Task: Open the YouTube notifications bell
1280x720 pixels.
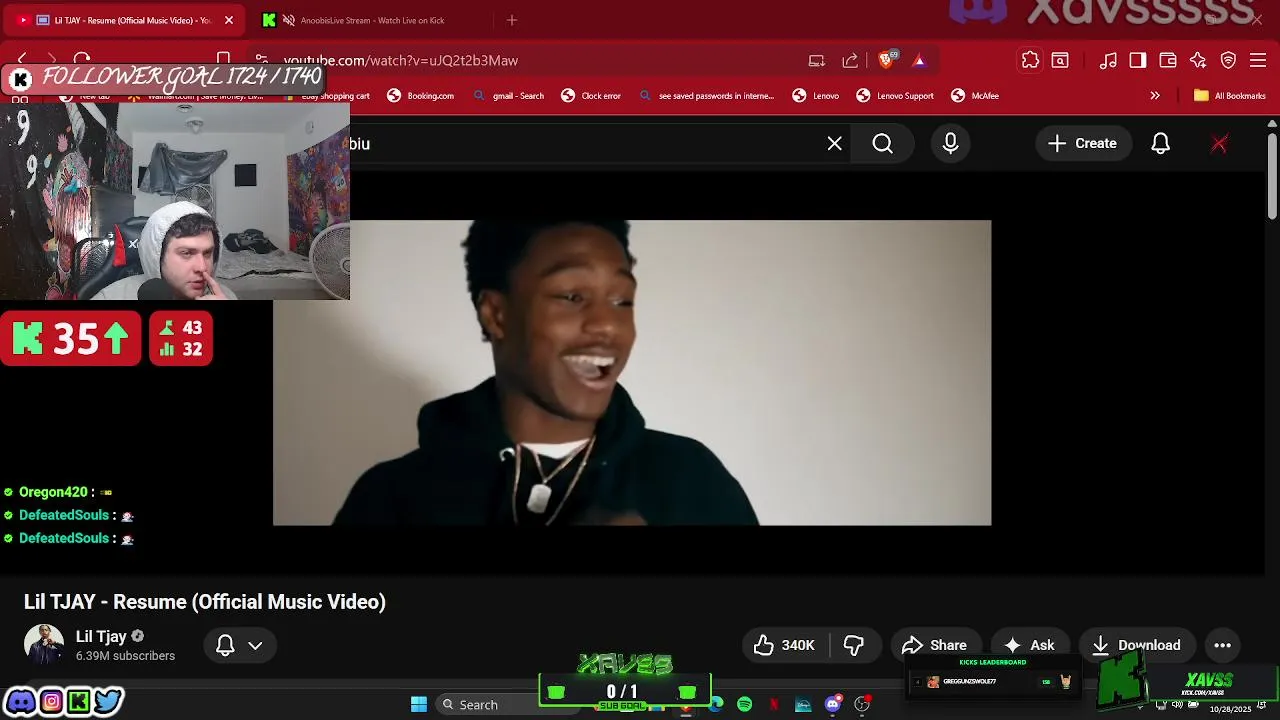Action: pos(1160,144)
